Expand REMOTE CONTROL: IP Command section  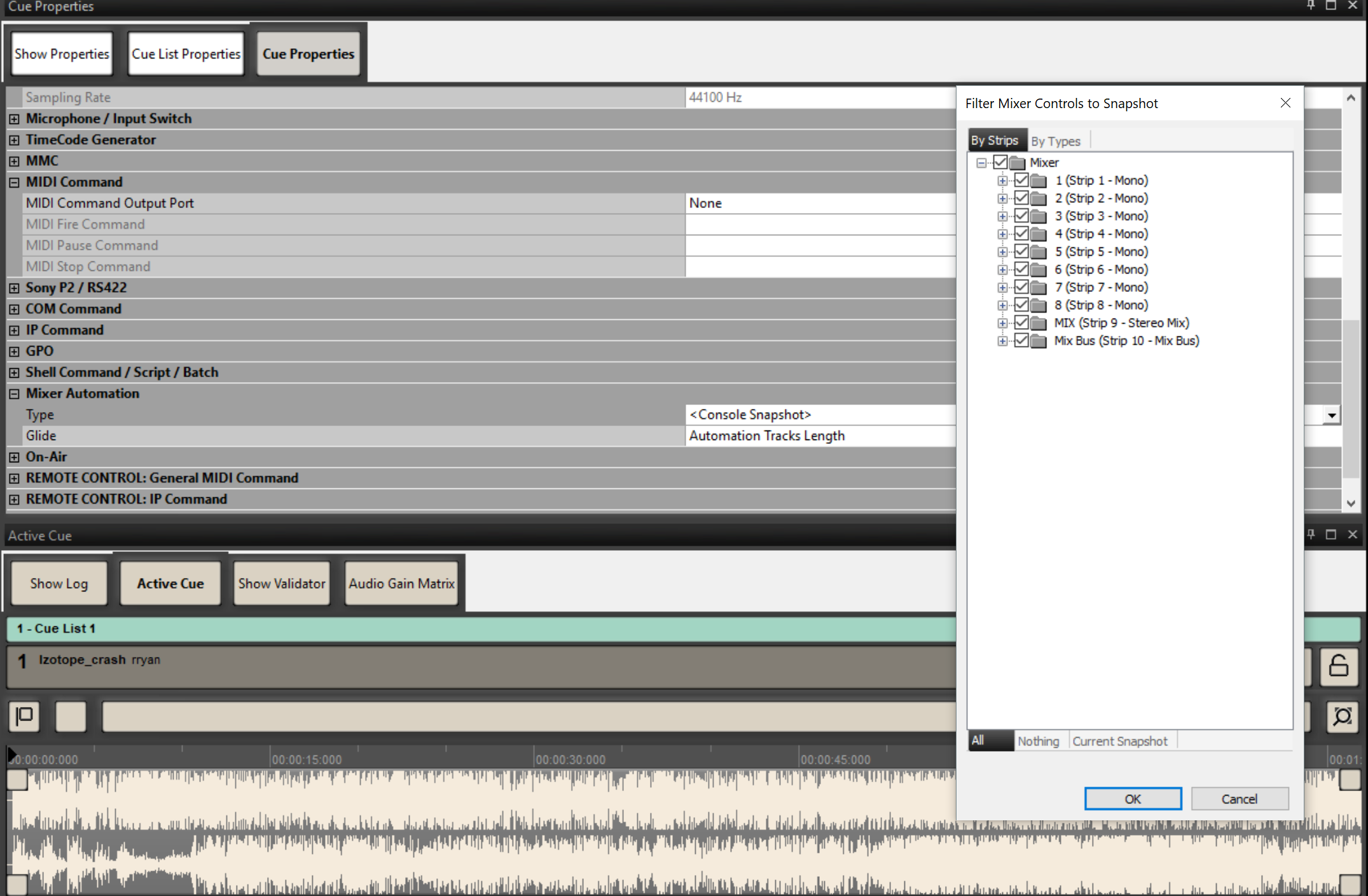coord(14,500)
